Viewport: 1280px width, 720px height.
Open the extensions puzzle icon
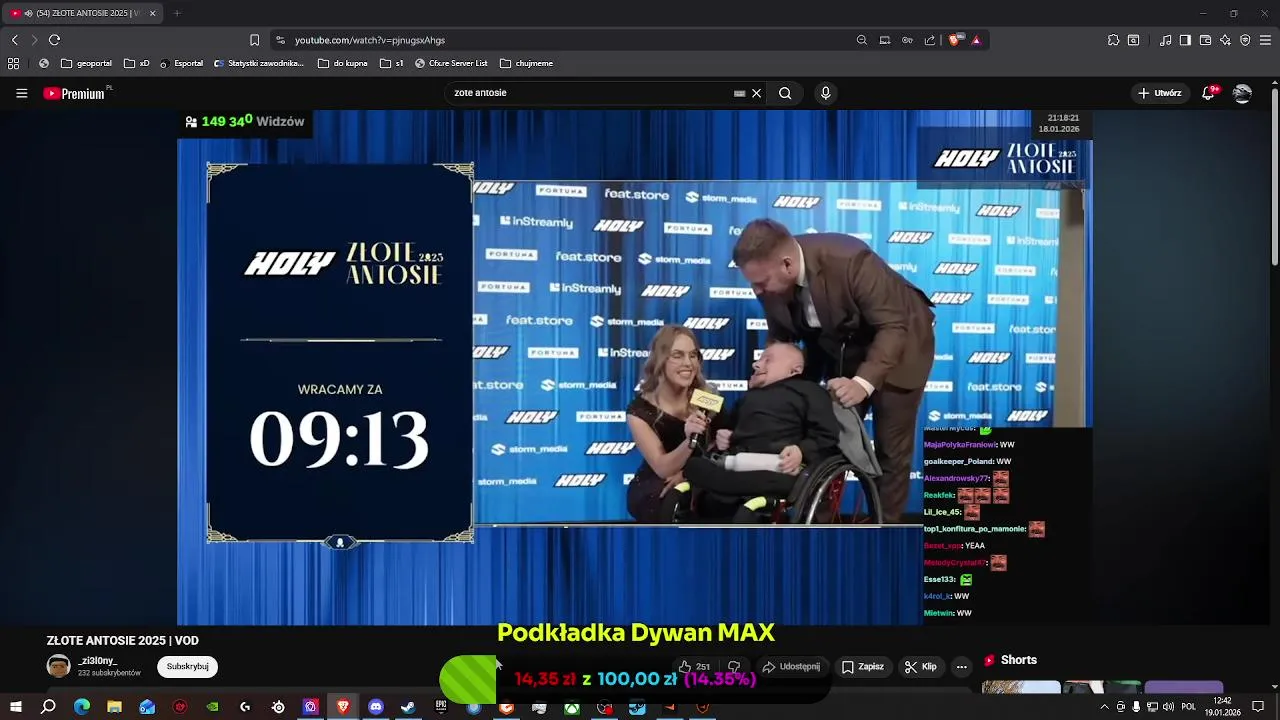click(x=1113, y=40)
